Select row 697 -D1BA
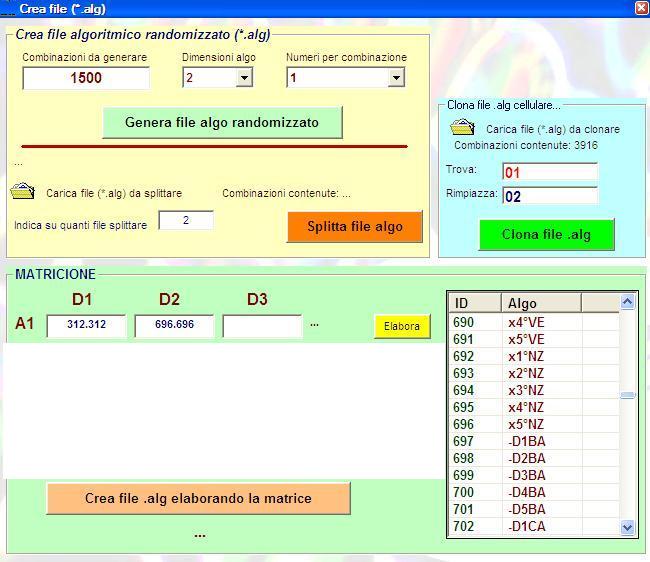650x562 pixels. coord(534,441)
